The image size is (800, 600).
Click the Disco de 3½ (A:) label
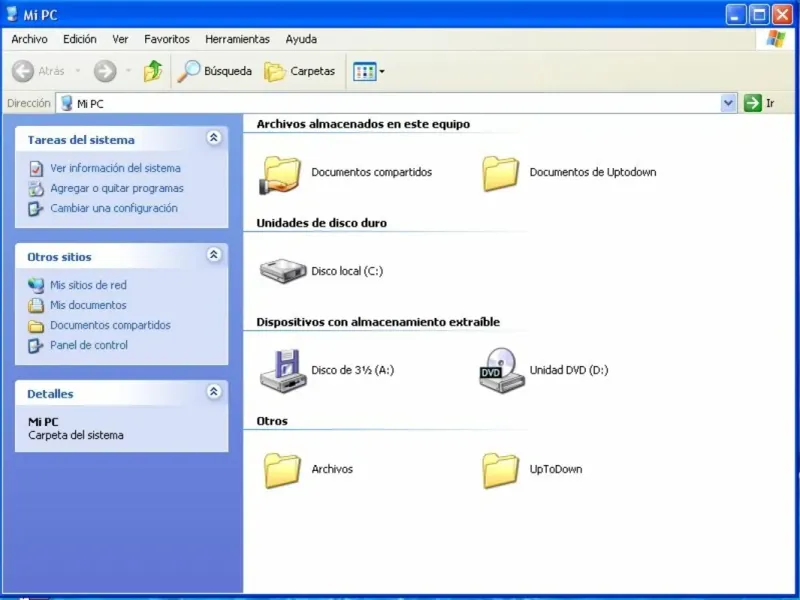(x=353, y=370)
